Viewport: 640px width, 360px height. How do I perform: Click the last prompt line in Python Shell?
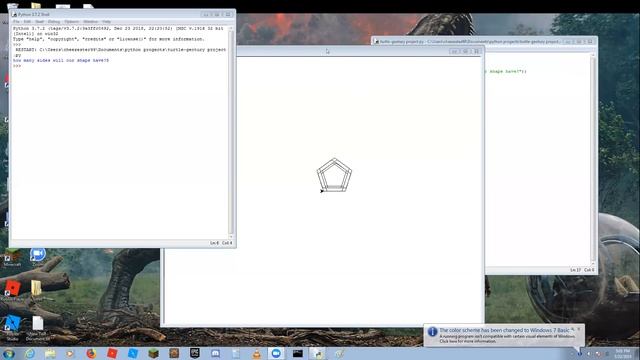[x=17, y=65]
